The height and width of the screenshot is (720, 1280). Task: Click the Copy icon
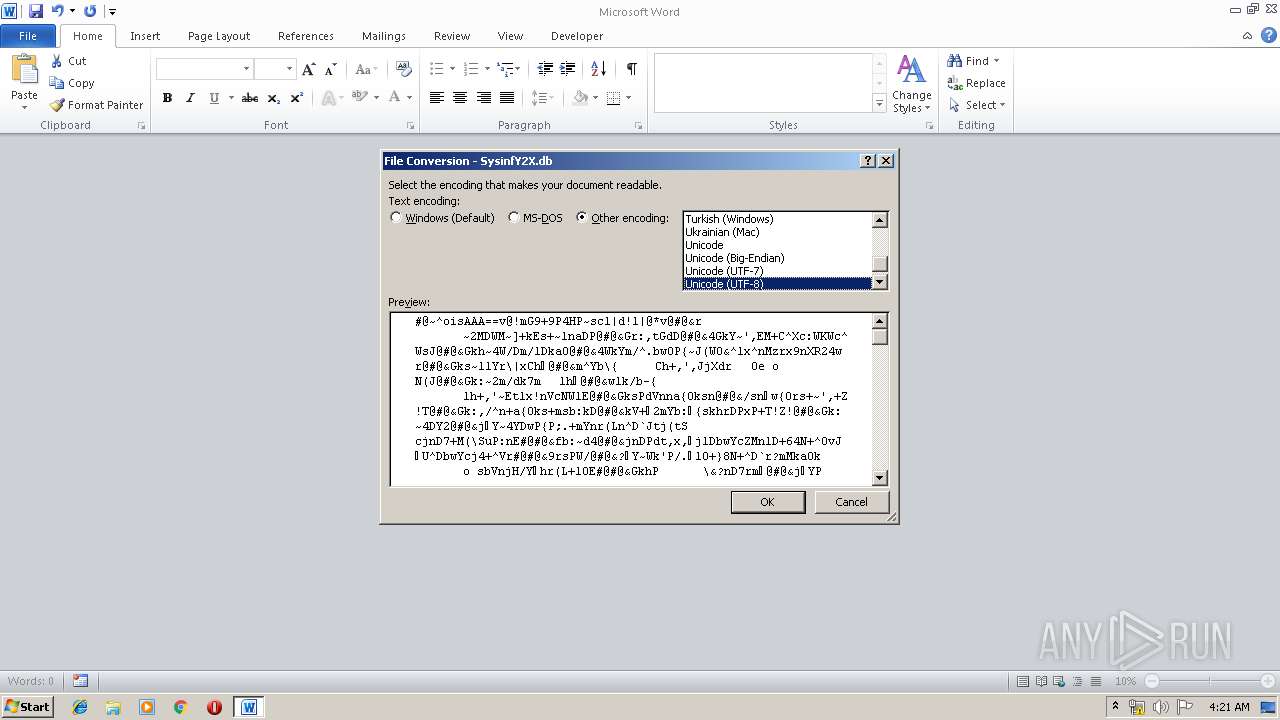coord(57,83)
